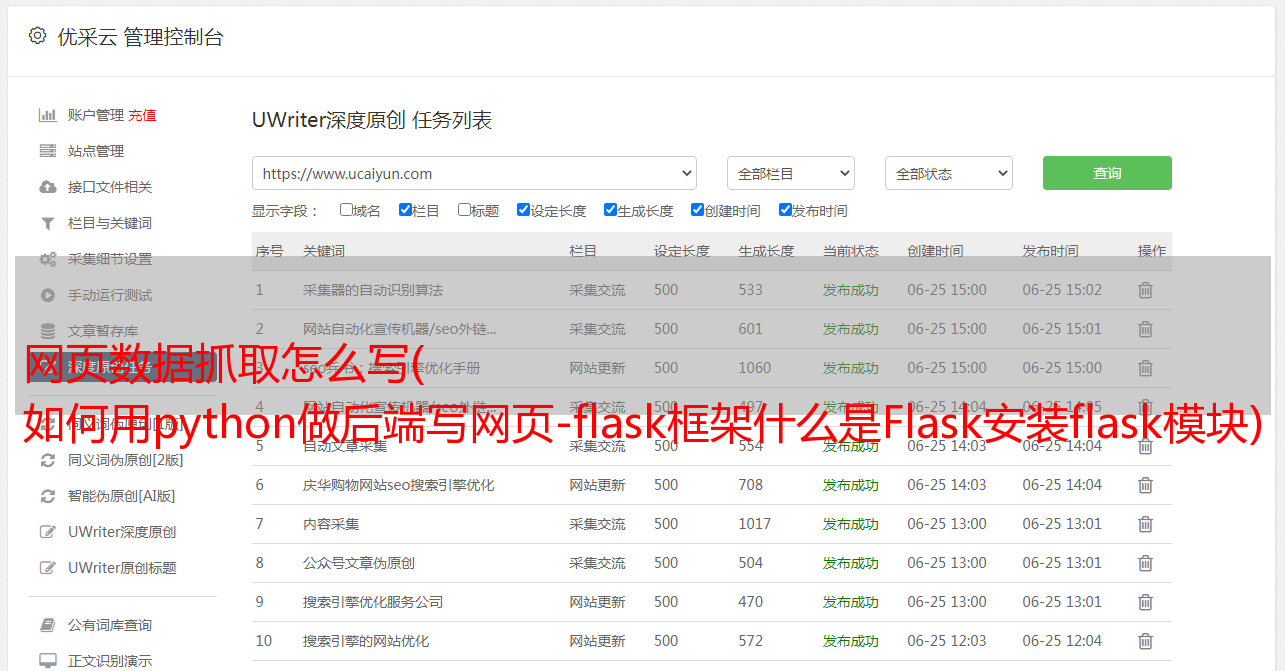This screenshot has width=1285, height=671.
Task: Open the site URL dropdown https://www.ucaiyun.com
Action: 474,173
